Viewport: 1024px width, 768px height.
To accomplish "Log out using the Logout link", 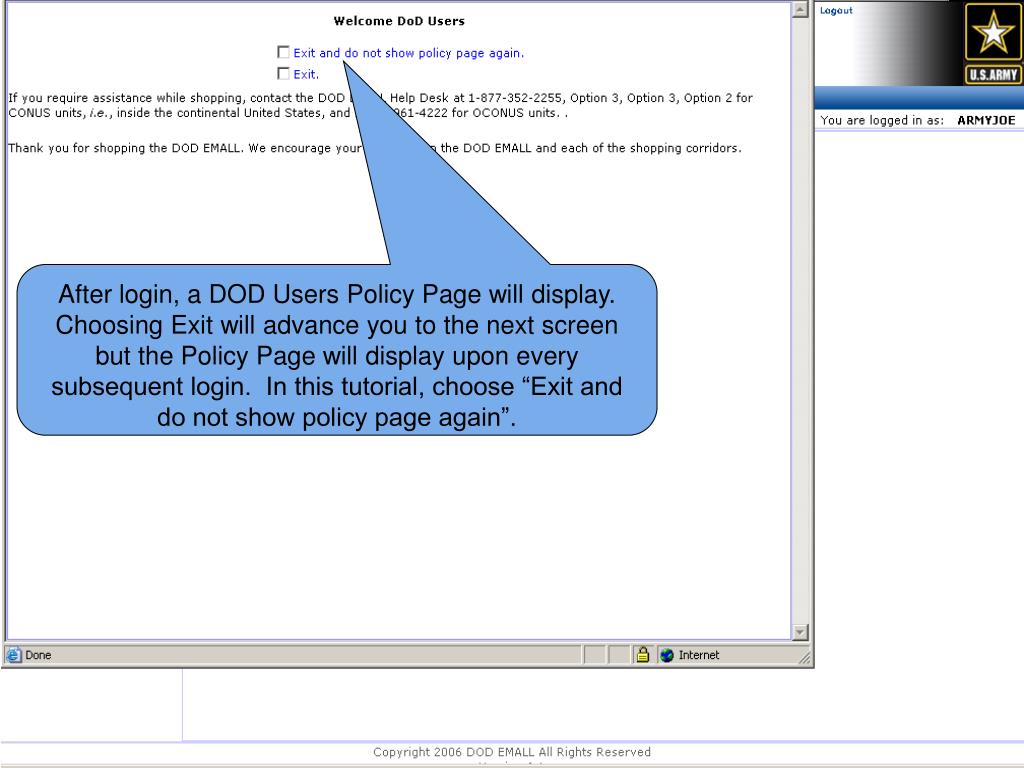I will coord(836,10).
